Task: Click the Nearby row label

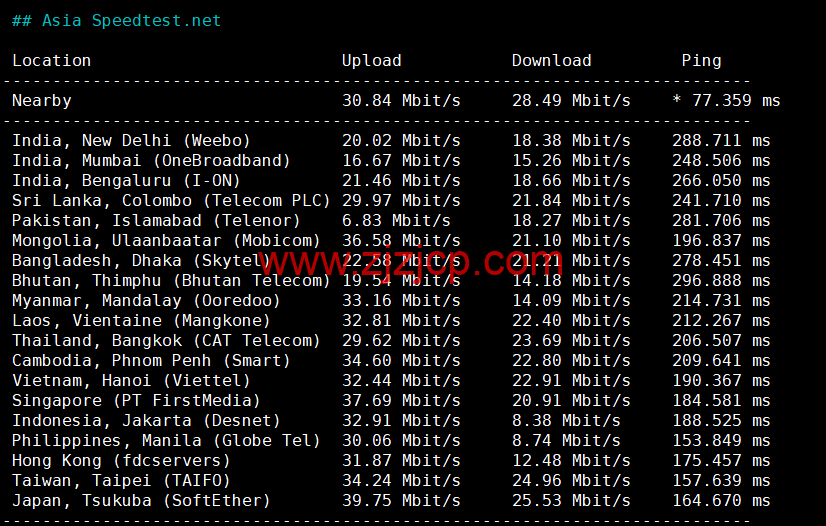Action: (x=41, y=100)
